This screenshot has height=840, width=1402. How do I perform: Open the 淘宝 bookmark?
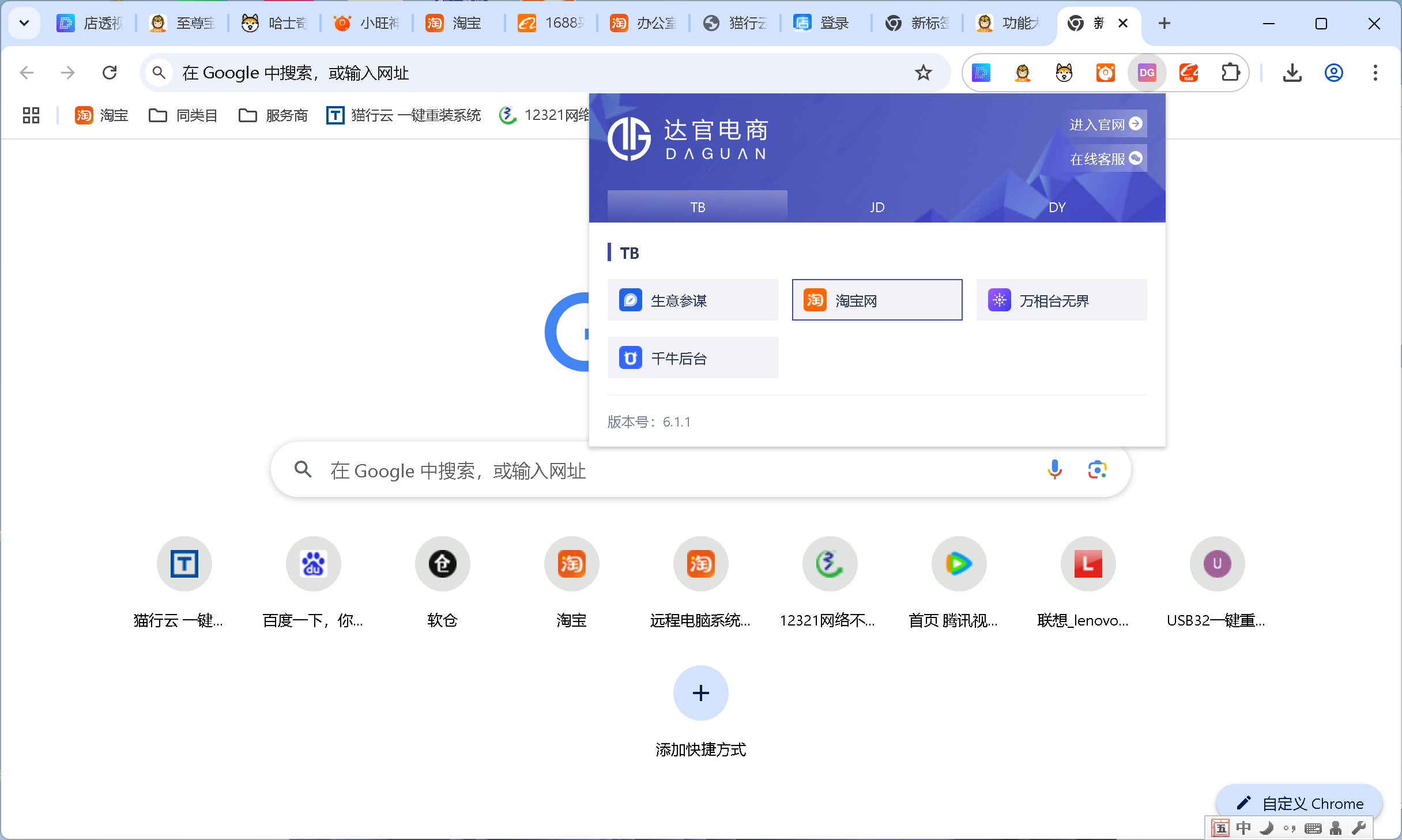point(101,115)
